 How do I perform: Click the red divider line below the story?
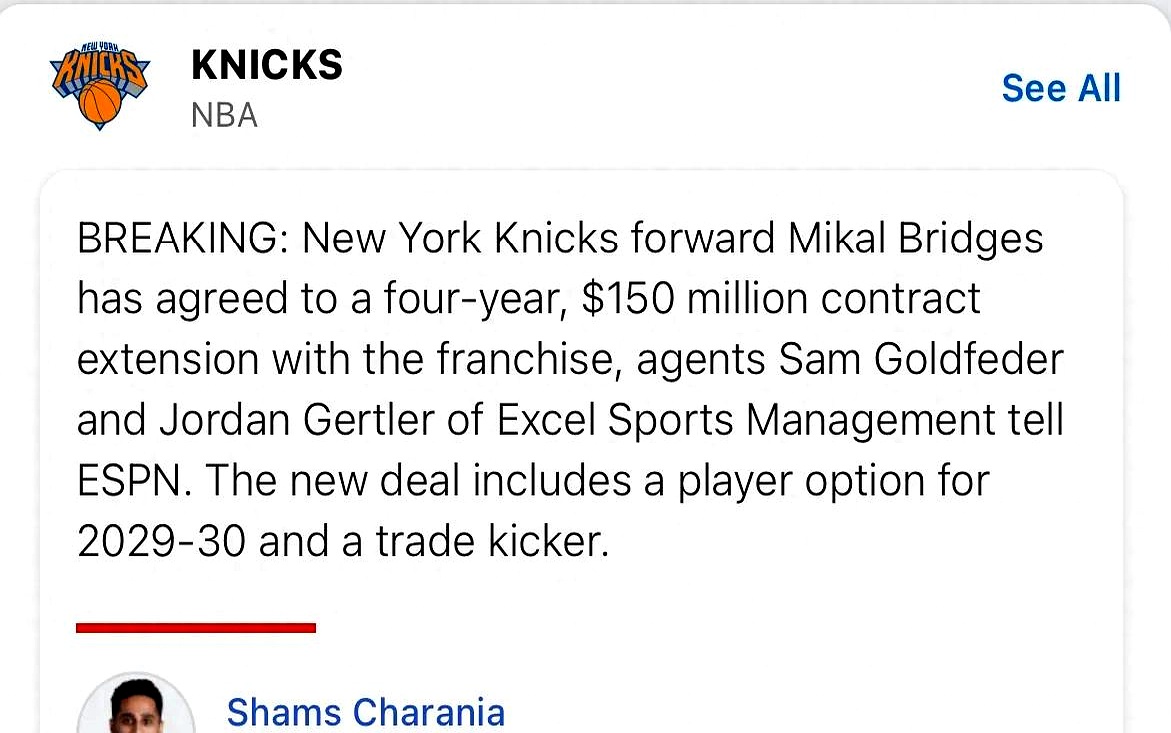pos(196,628)
